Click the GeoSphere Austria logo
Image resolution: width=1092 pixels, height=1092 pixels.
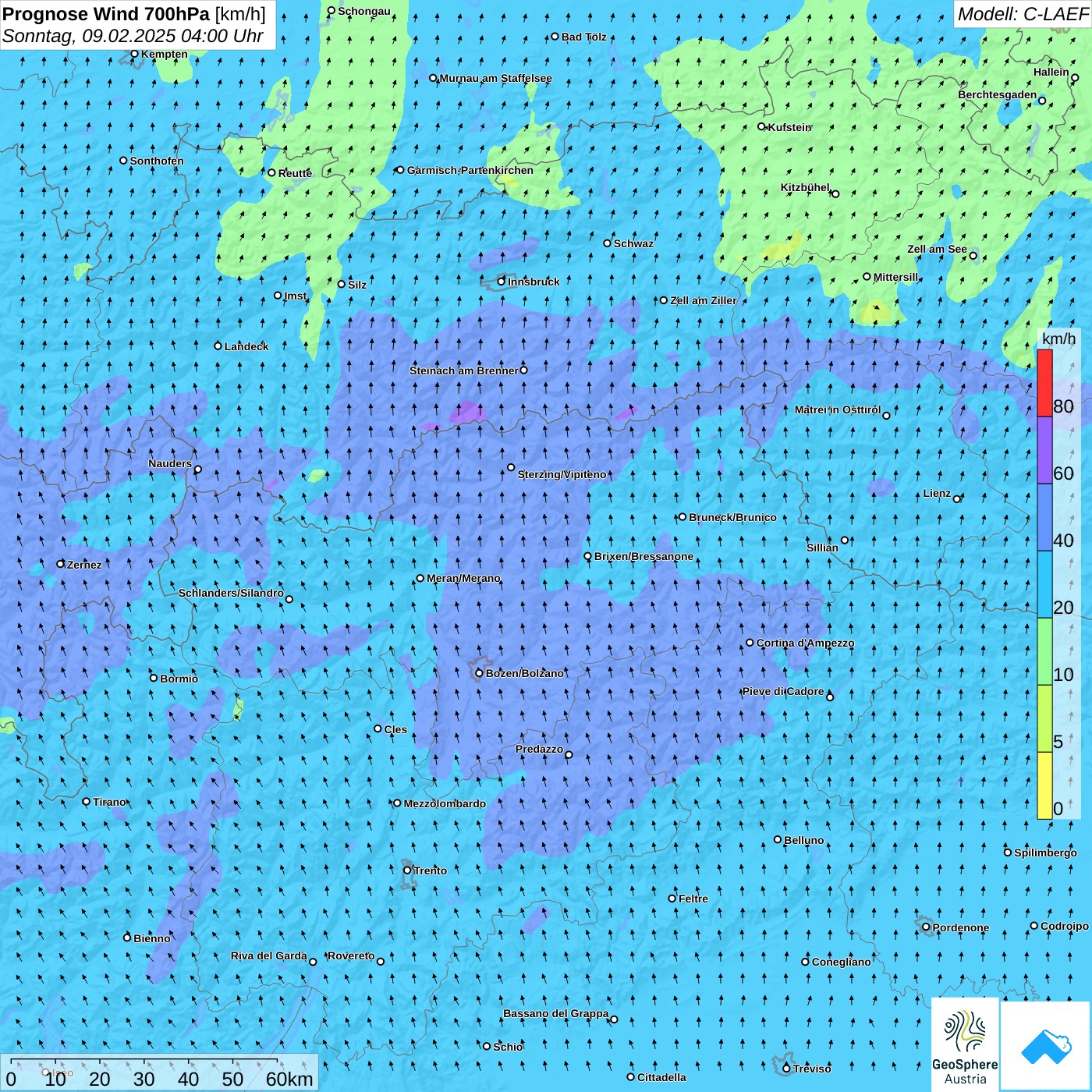point(965,1045)
